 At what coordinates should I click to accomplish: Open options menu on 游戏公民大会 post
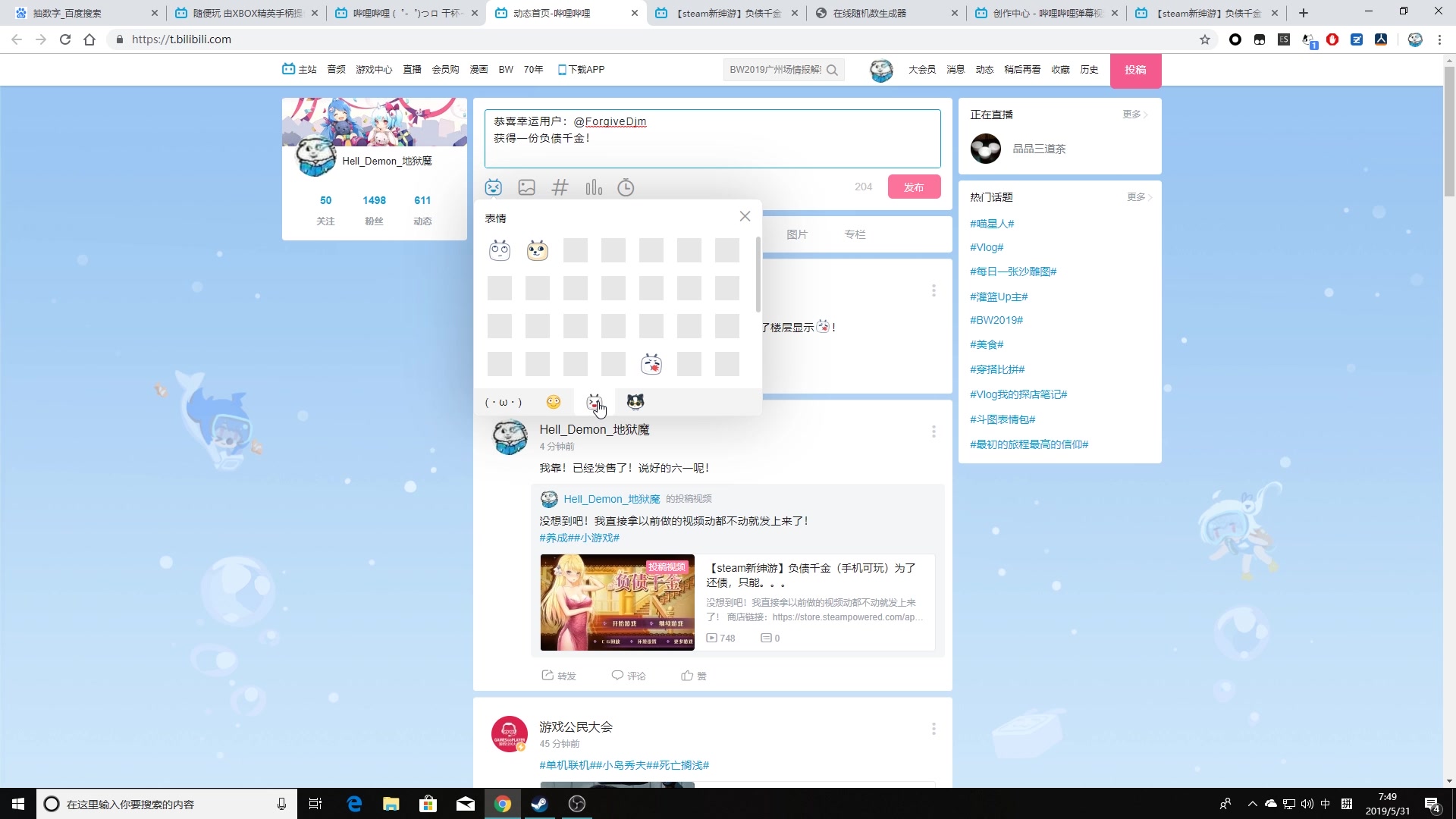pos(934,729)
